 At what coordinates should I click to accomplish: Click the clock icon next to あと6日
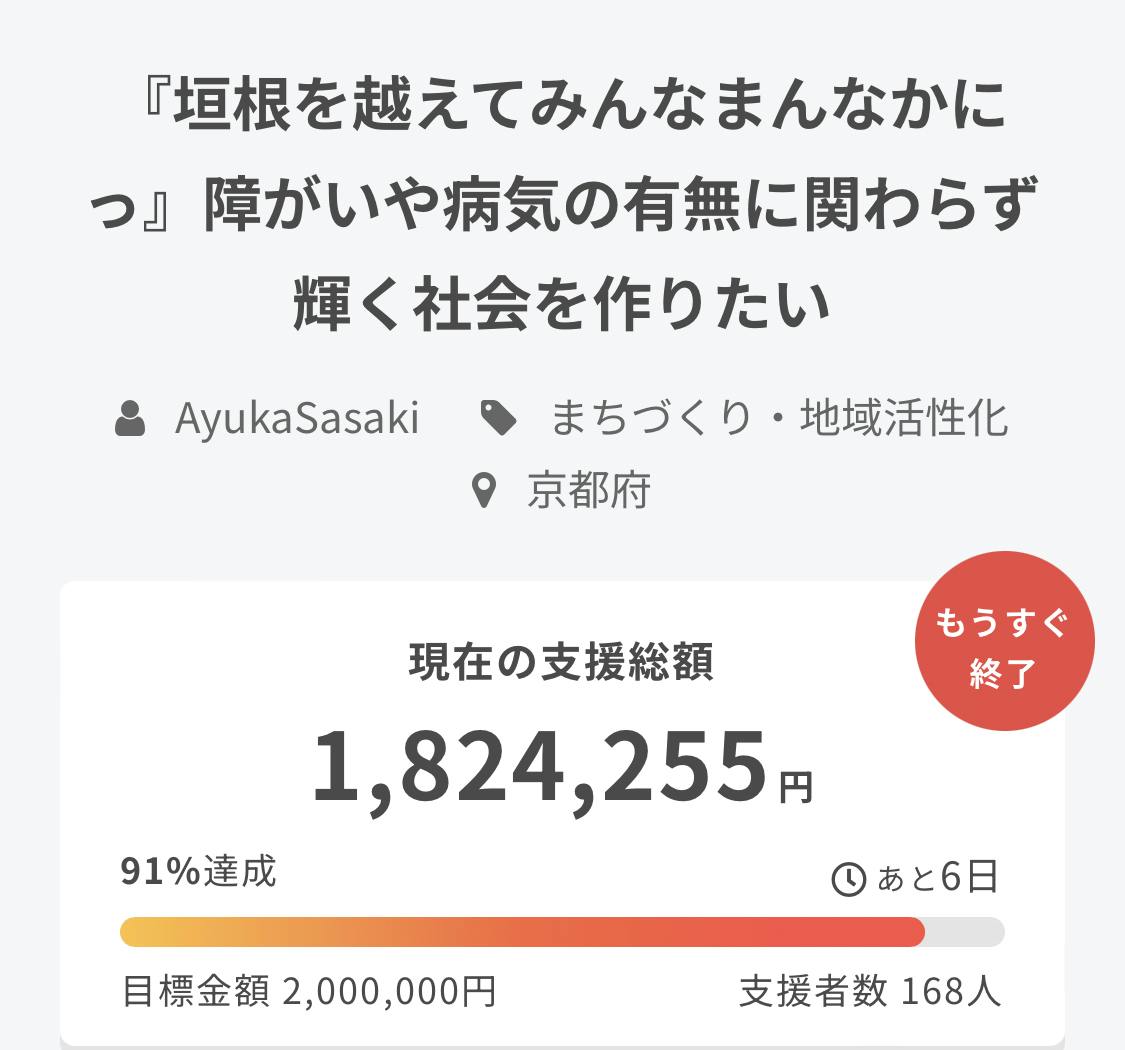(x=849, y=879)
